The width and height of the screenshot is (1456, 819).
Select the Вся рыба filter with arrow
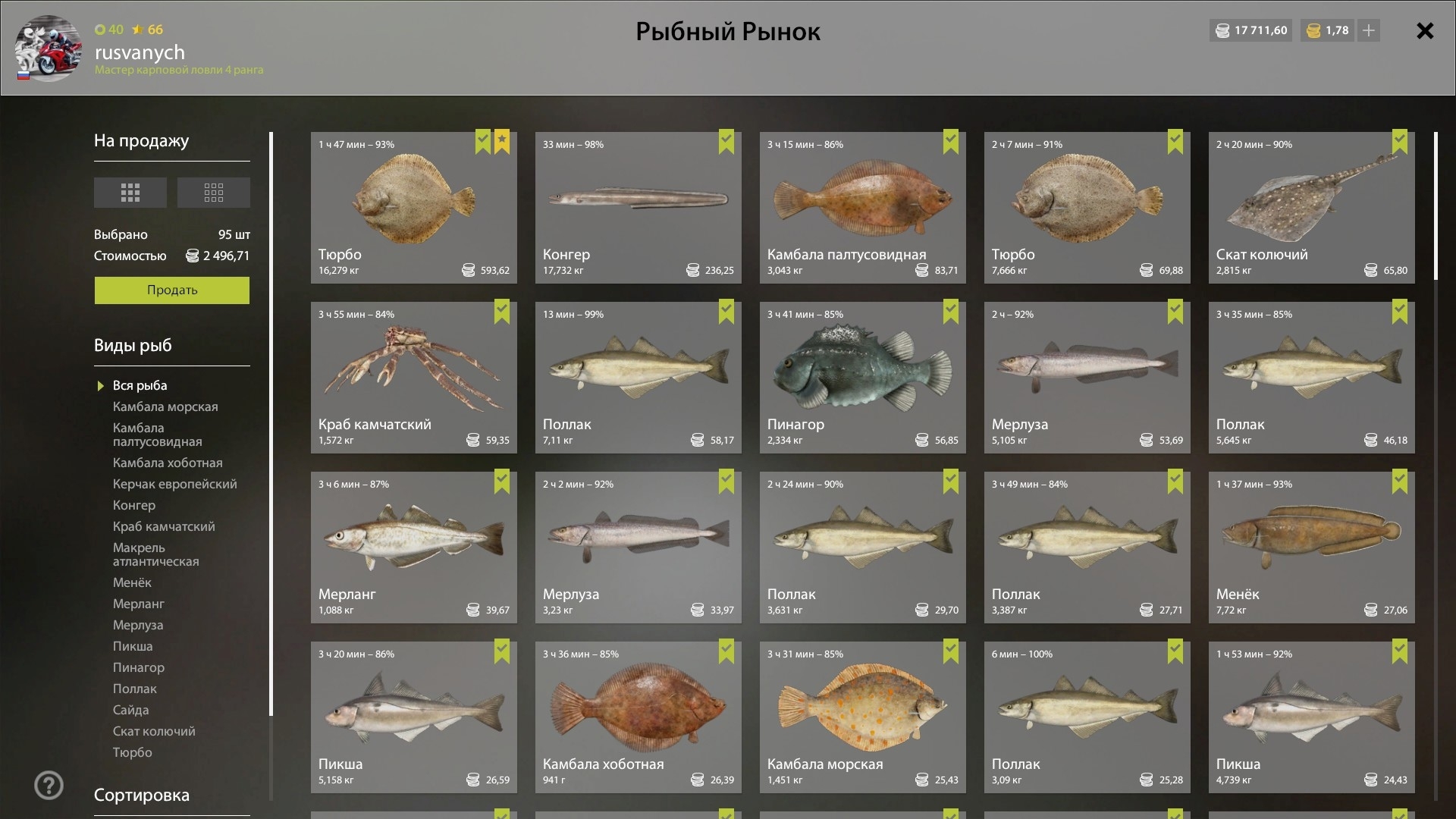click(x=140, y=386)
